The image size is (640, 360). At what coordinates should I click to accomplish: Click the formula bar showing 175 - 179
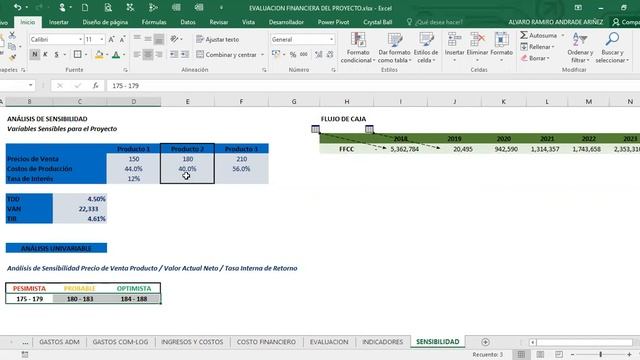(373, 85)
